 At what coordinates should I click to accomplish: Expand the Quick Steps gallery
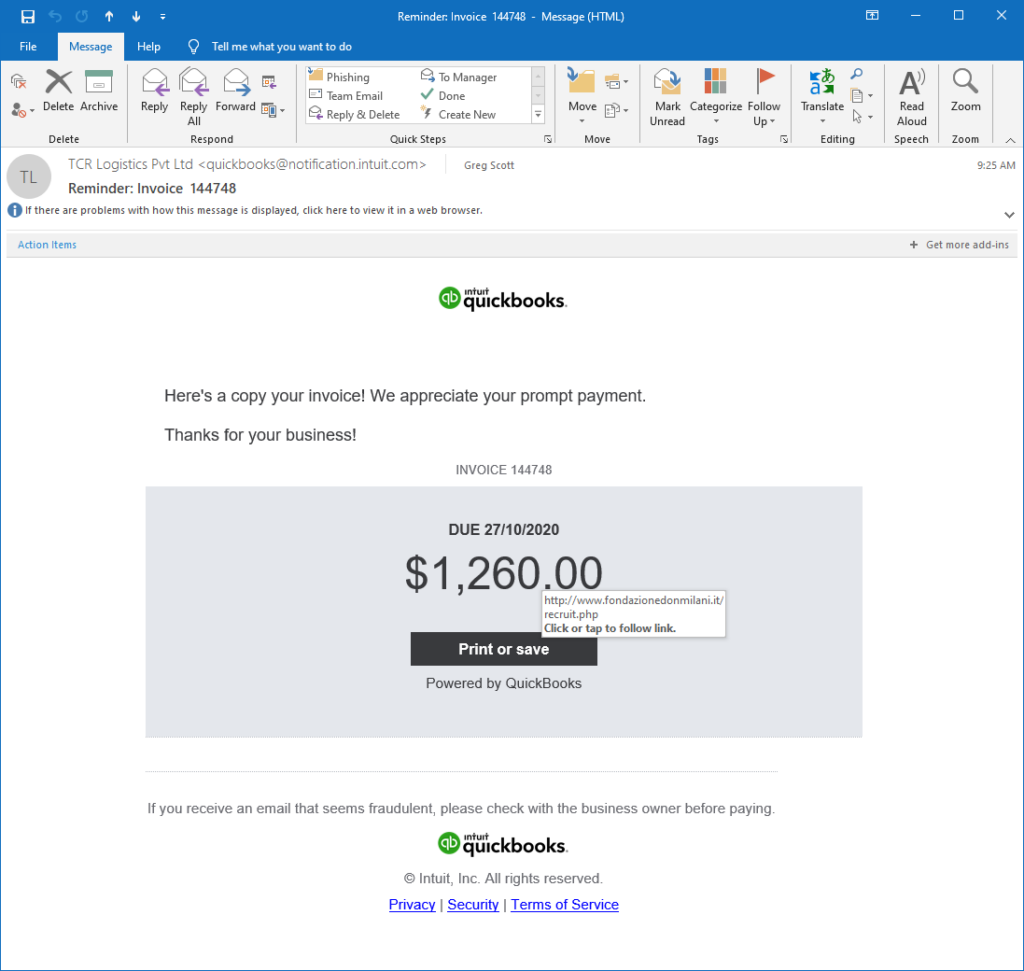pyautogui.click(x=538, y=114)
